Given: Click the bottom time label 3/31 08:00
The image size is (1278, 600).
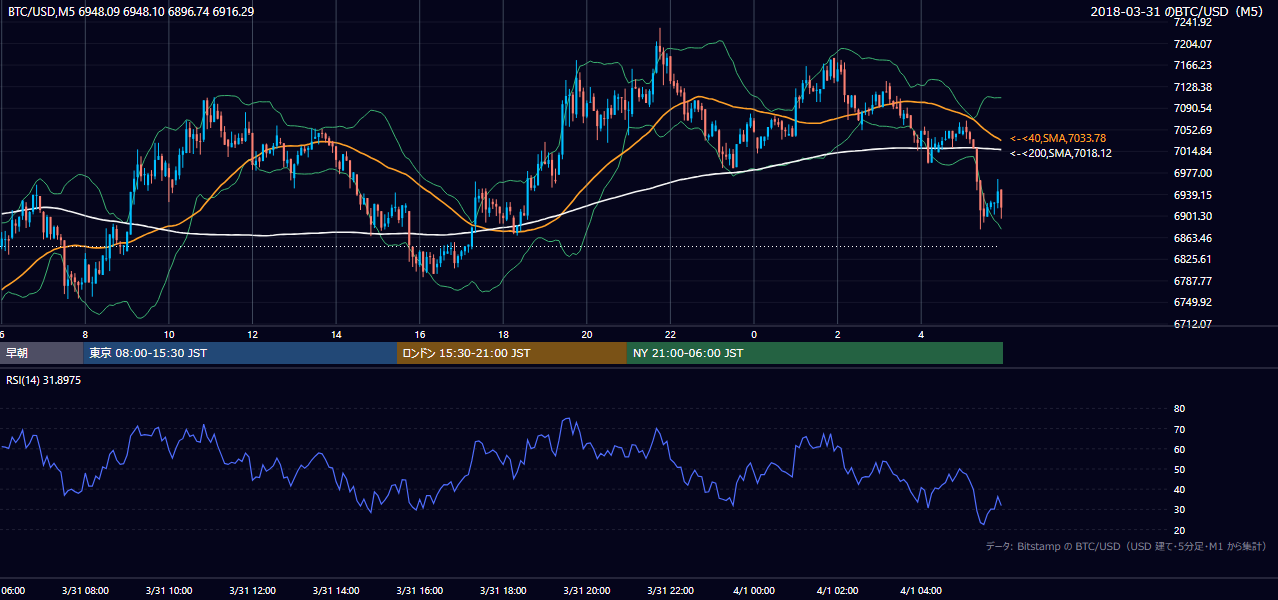Looking at the screenshot, I should 86,591.
